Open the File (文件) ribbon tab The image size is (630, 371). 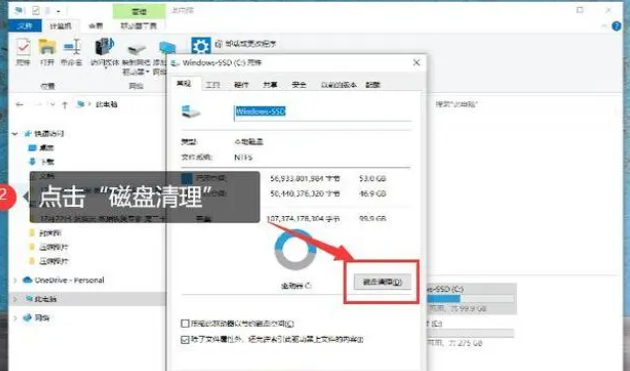(x=25, y=26)
